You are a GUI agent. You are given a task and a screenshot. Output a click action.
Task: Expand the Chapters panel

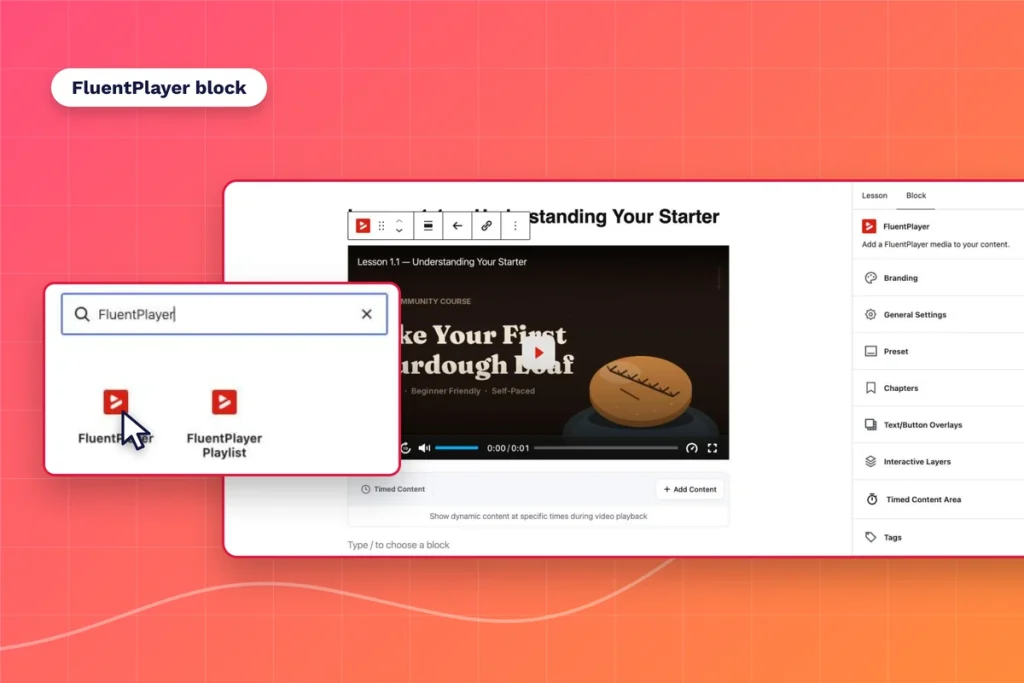click(x=938, y=388)
